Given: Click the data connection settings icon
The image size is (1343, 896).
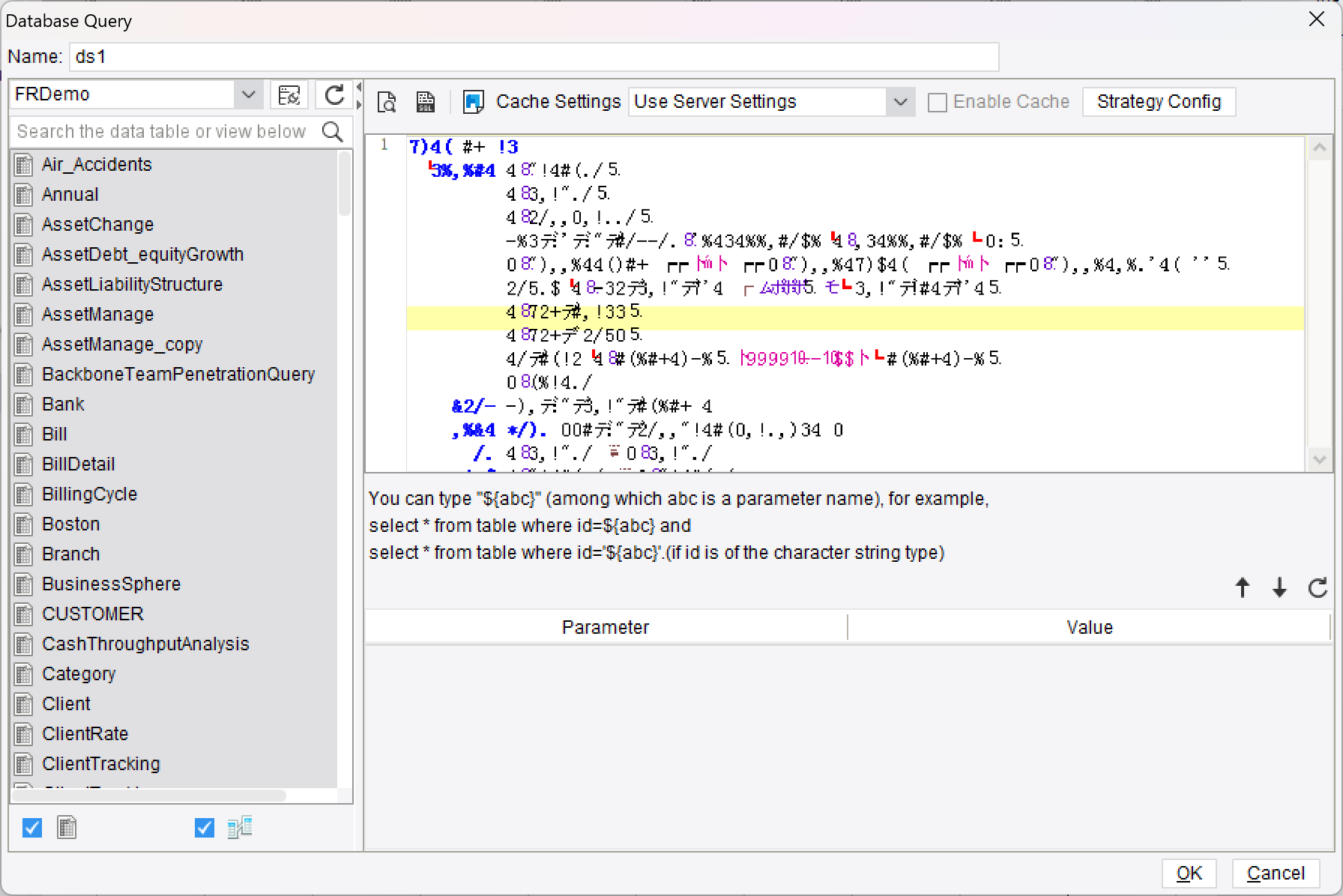Looking at the screenshot, I should coord(289,95).
